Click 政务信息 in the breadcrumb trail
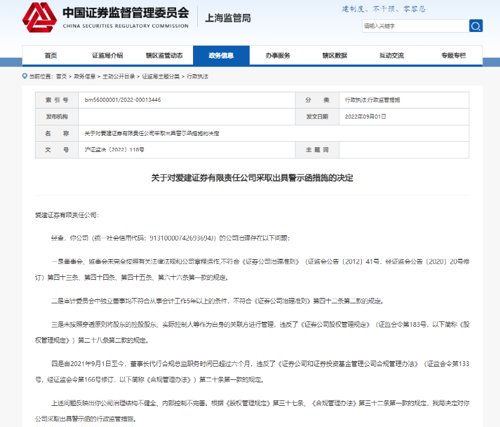The height and width of the screenshot is (427, 500). pyautogui.click(x=85, y=76)
